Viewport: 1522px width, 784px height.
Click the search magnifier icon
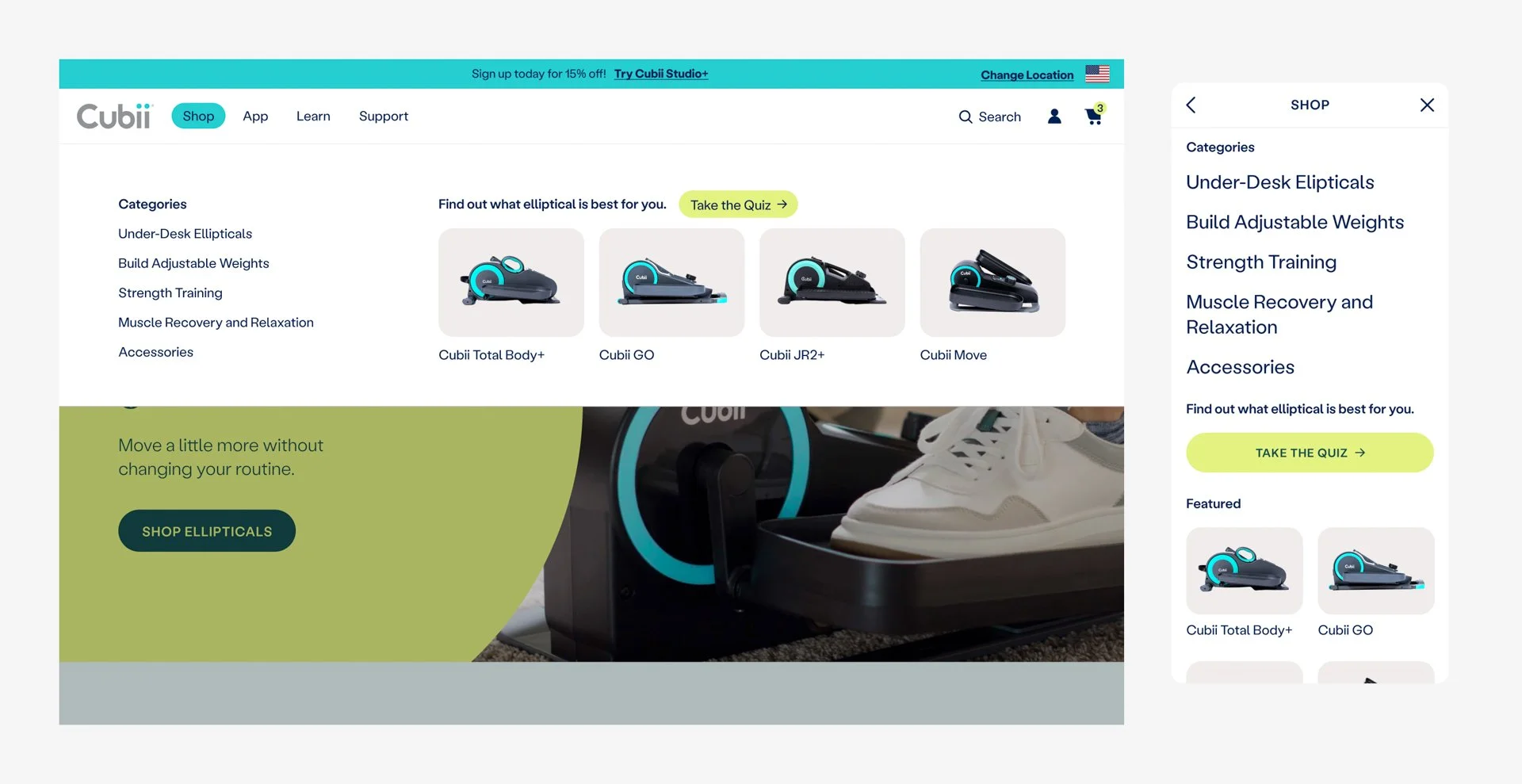coord(966,117)
